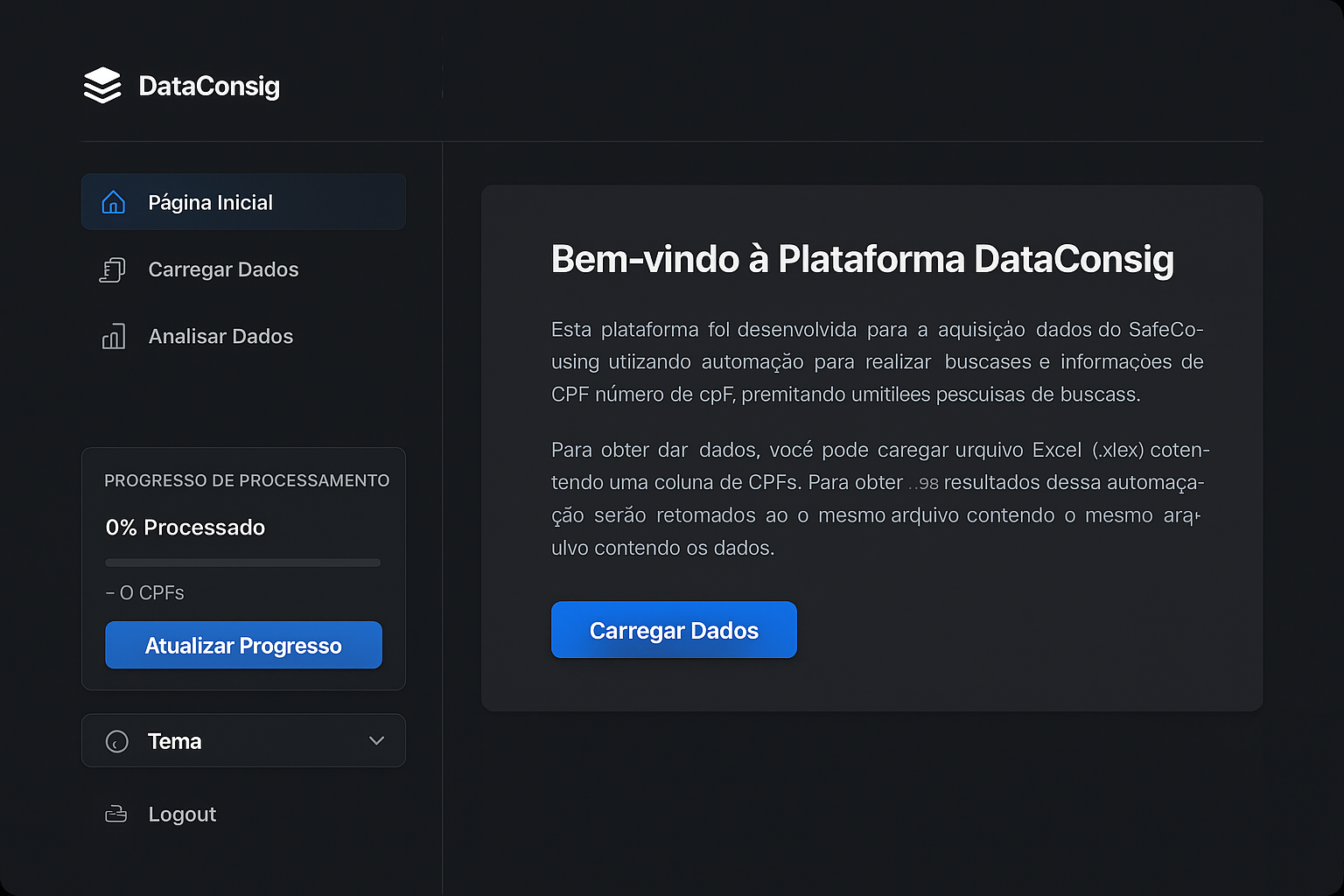The width and height of the screenshot is (1344, 896).
Task: Click the document icon next to Carregar Dados
Action: click(113, 269)
